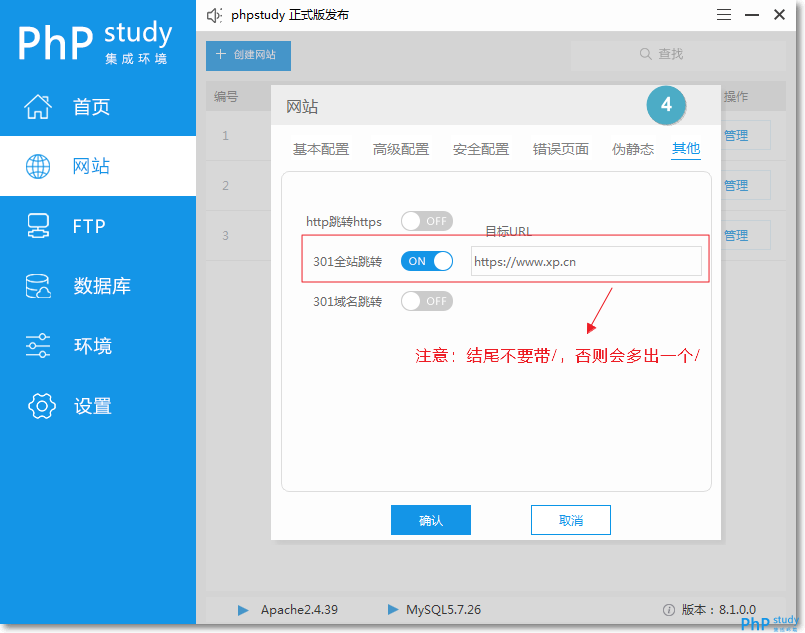Click 管理 button for row 3

[x=745, y=236]
